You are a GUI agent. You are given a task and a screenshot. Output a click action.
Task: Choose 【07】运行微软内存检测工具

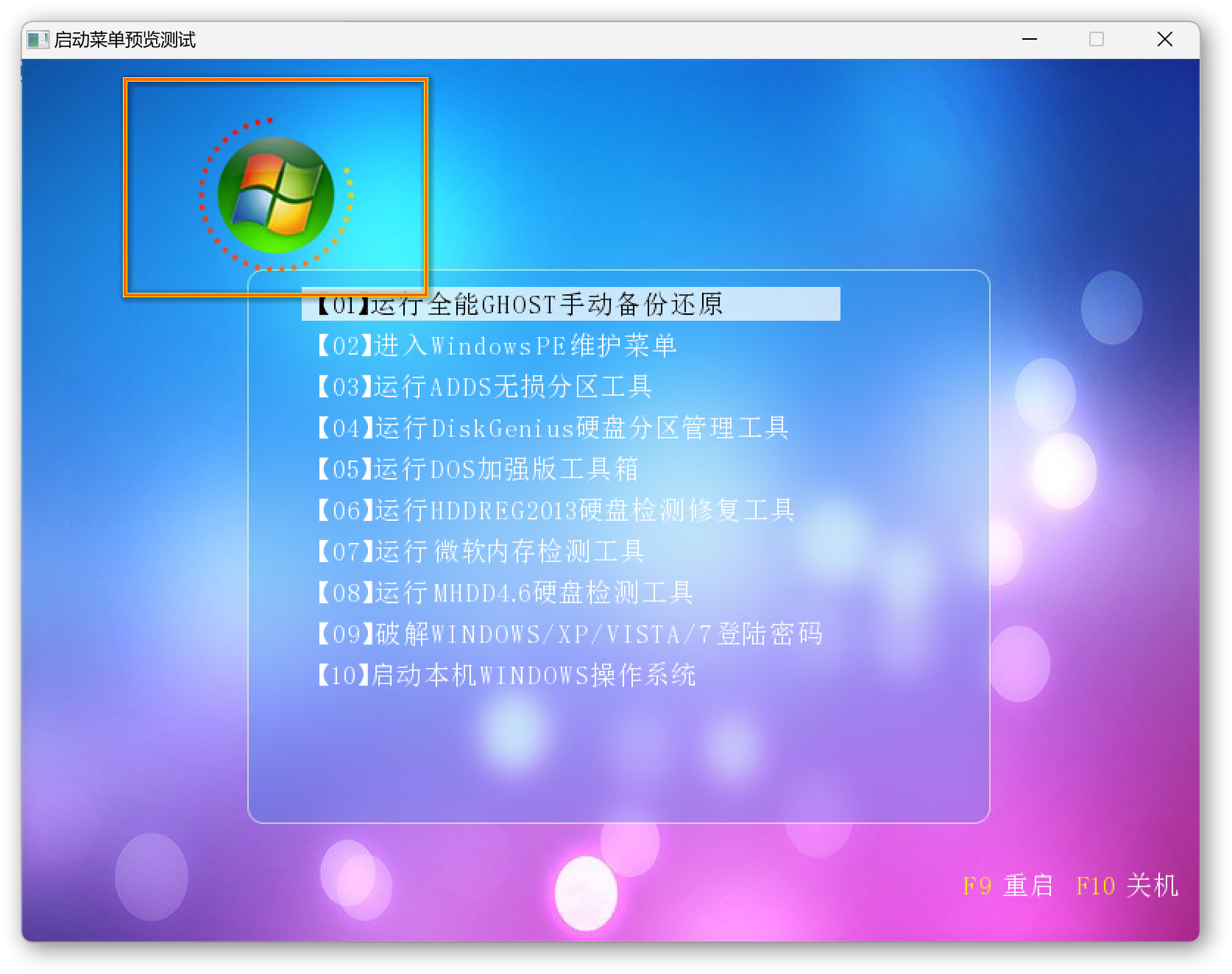[x=481, y=551]
